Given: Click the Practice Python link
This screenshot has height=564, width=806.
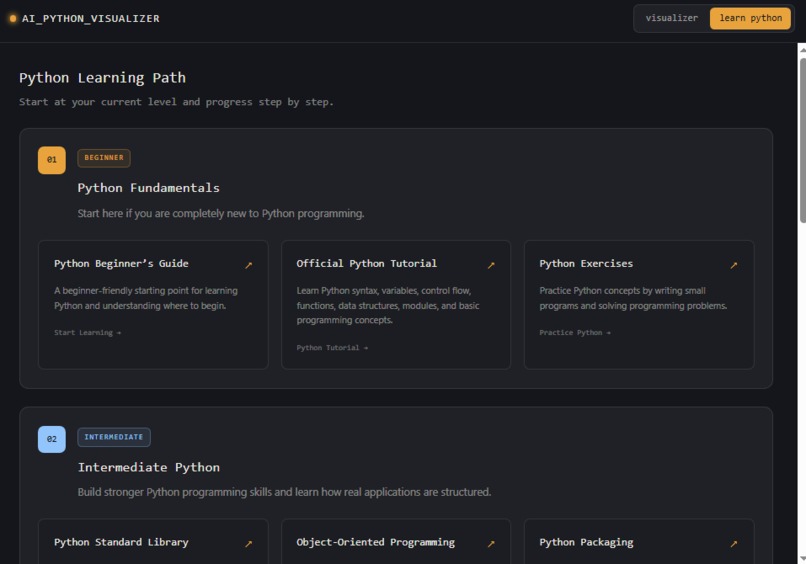Looking at the screenshot, I should [575, 333].
